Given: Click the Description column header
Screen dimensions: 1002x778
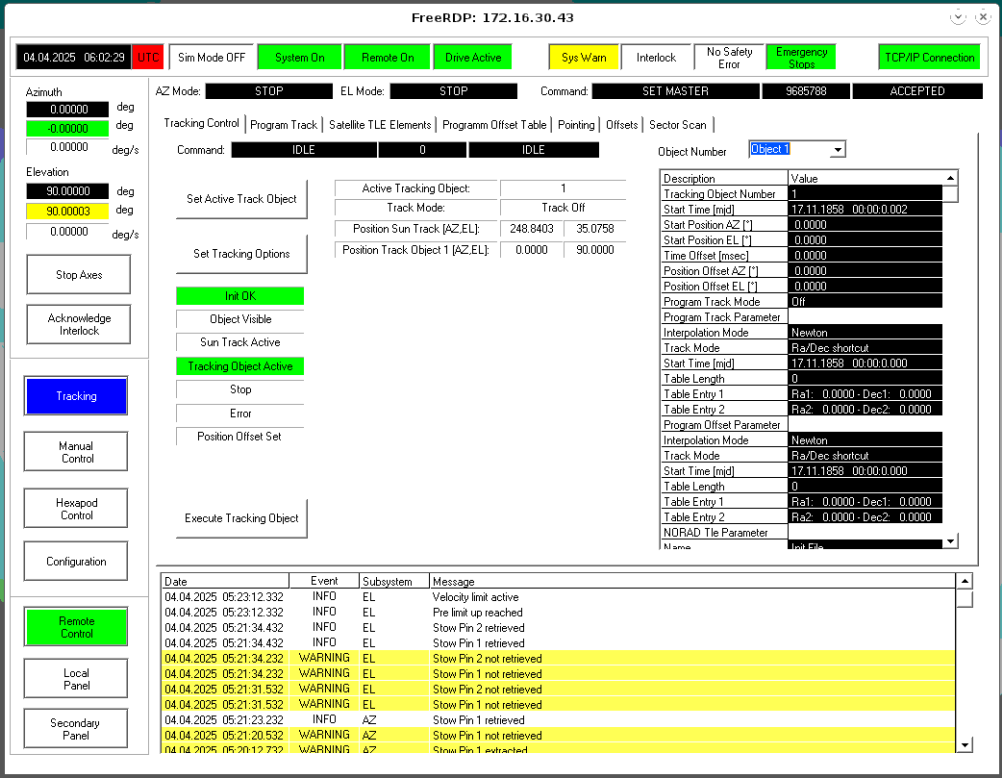Looking at the screenshot, I should tap(724, 178).
